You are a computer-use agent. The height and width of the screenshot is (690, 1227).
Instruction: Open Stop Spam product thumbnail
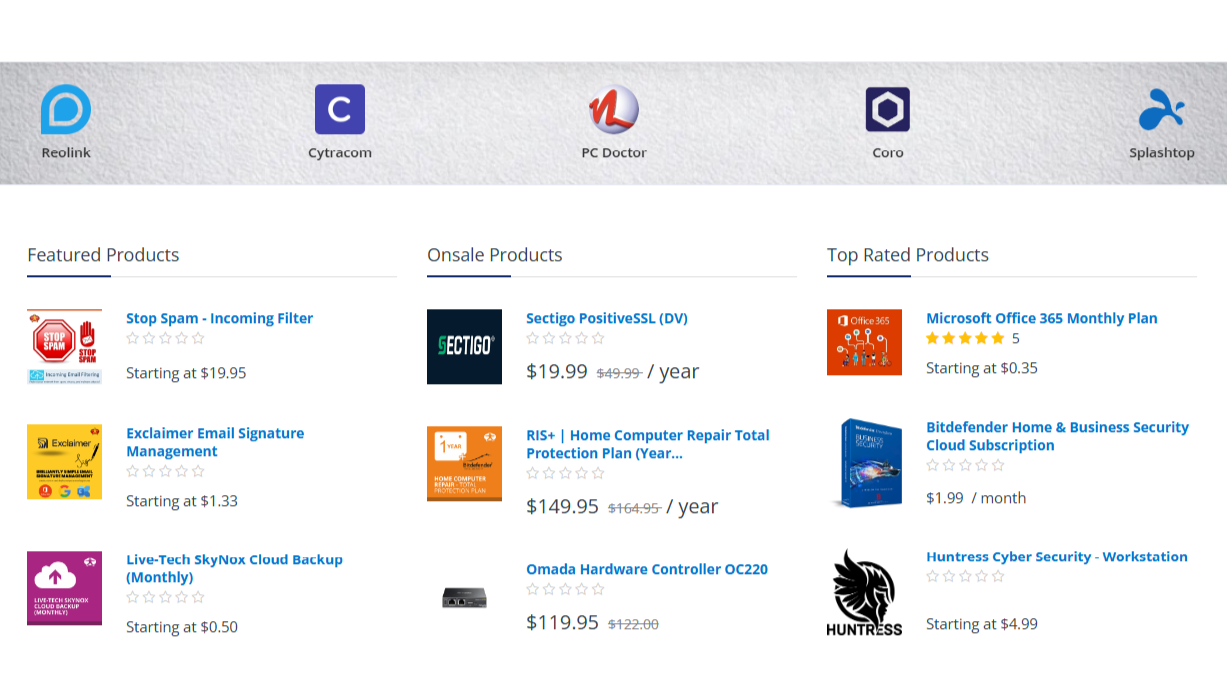[x=64, y=346]
